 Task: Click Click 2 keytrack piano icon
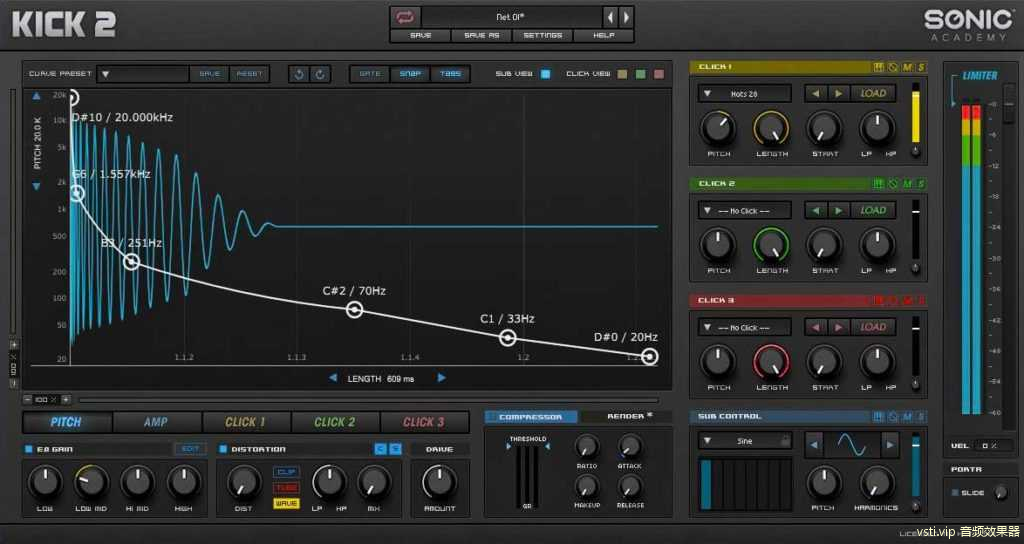click(878, 184)
